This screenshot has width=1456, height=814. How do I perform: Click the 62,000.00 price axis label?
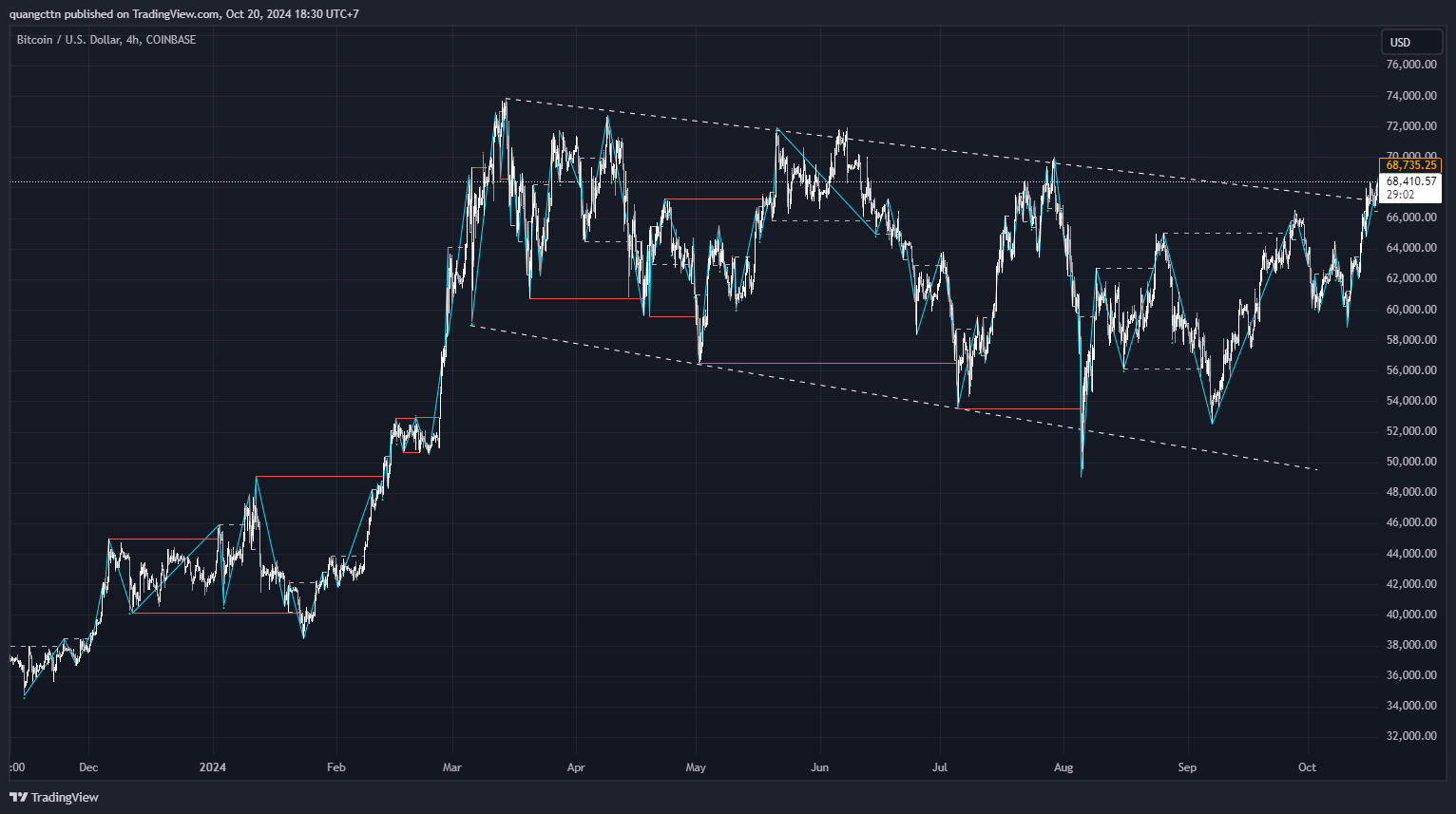pos(1411,278)
